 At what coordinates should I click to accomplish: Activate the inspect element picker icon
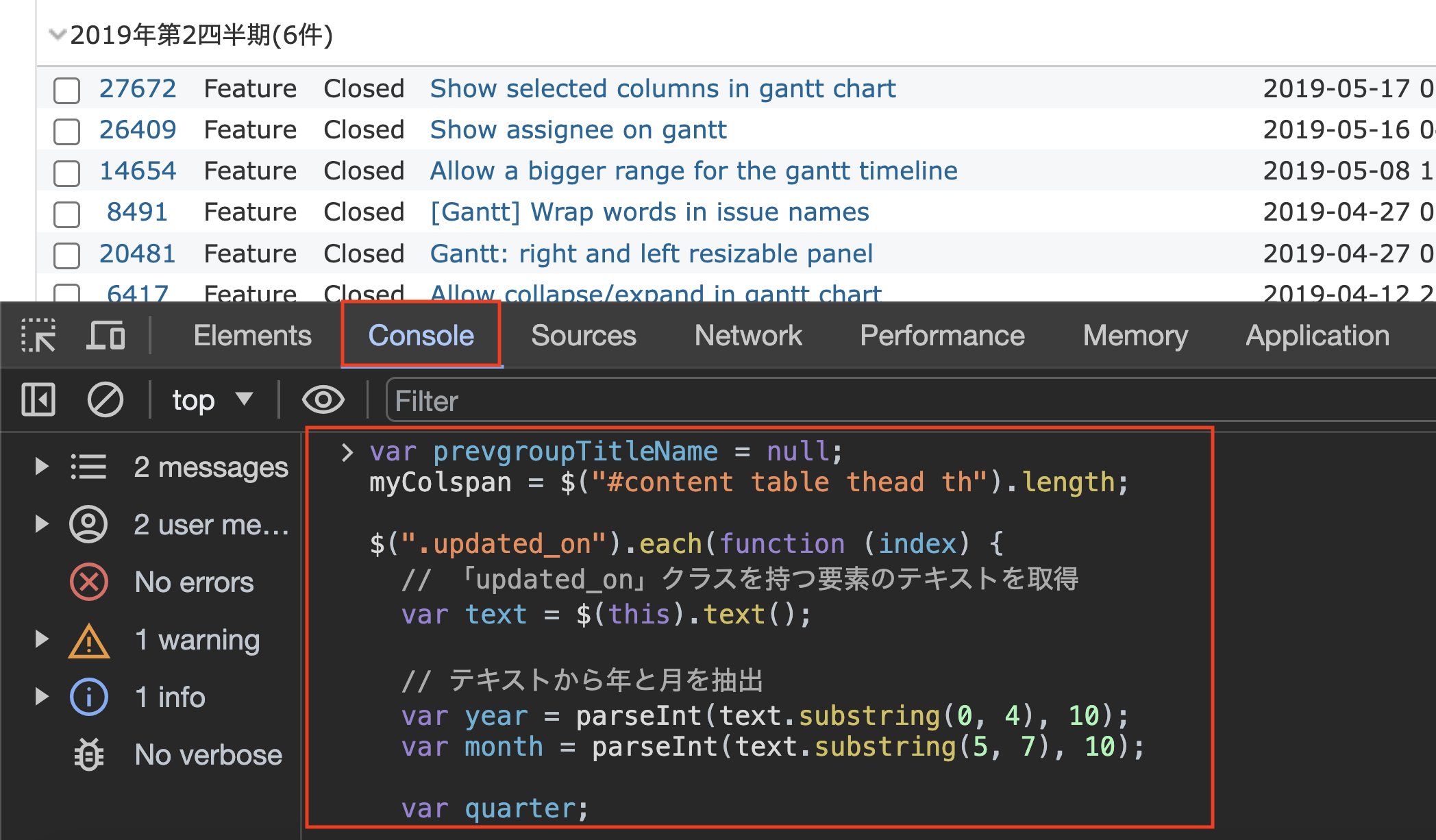(38, 336)
